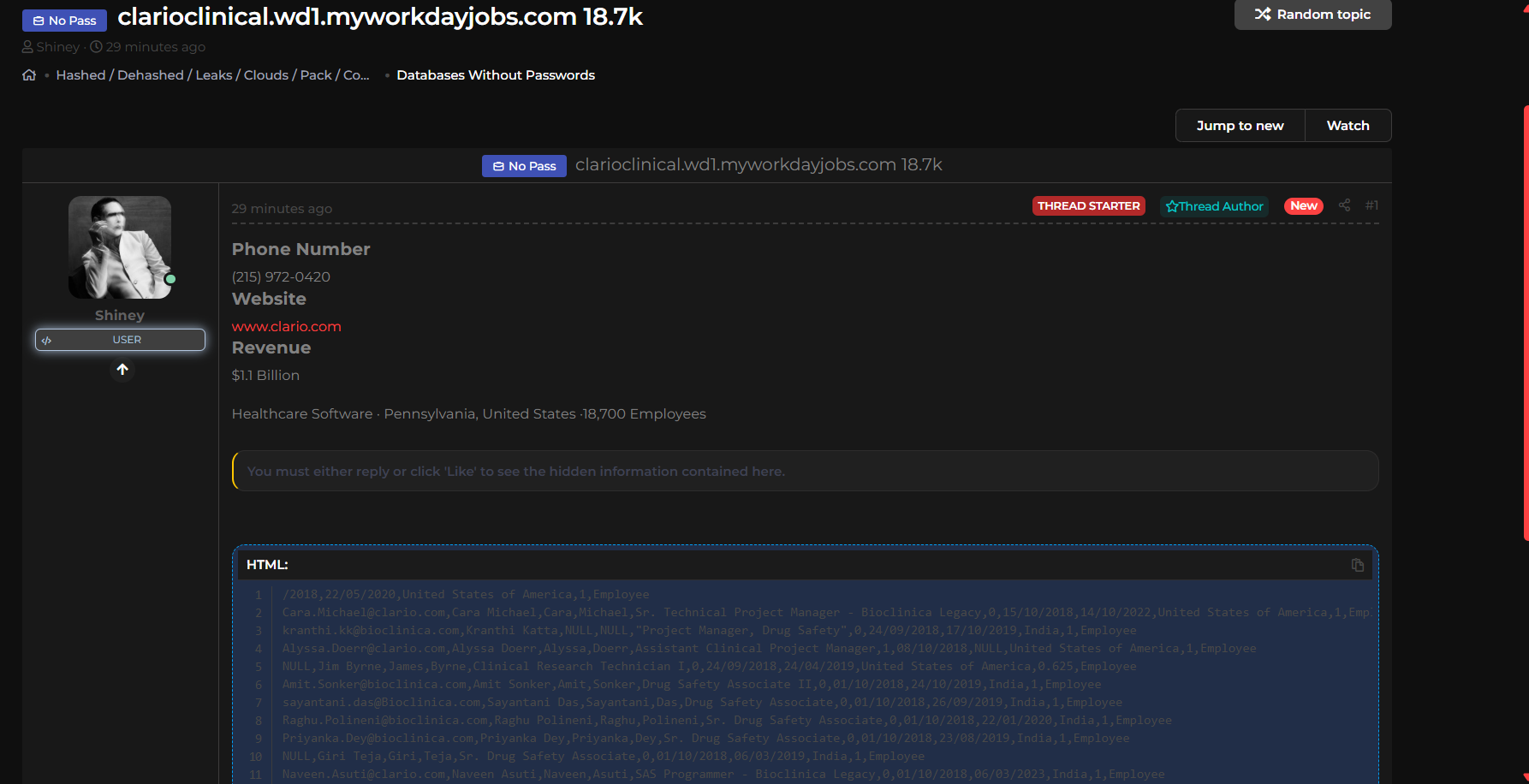This screenshot has width=1529, height=784.
Task: Click the No Pass tag beside the page title
Action: (64, 21)
